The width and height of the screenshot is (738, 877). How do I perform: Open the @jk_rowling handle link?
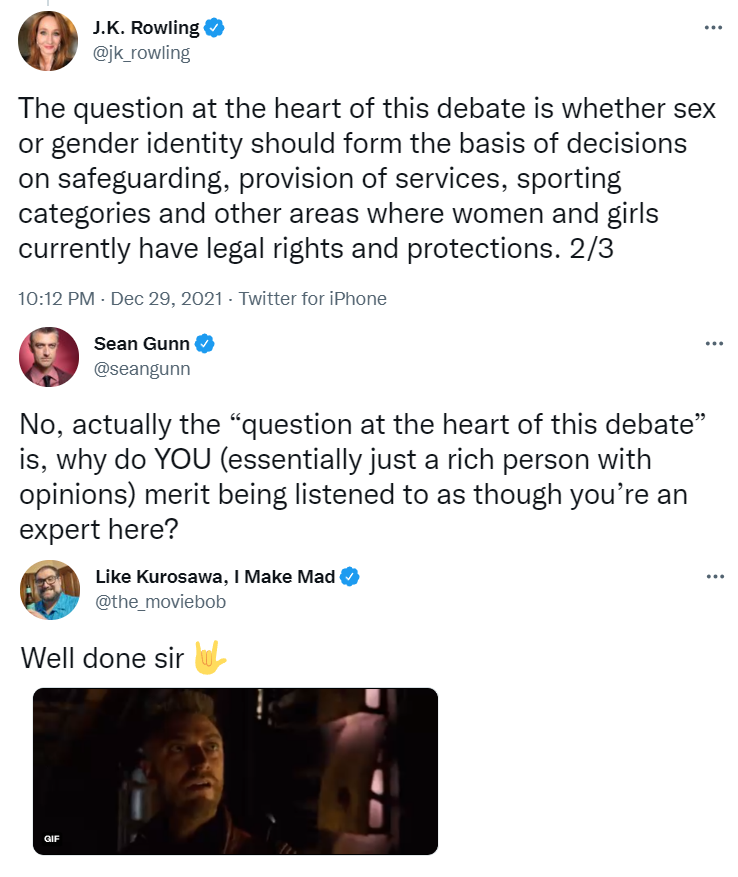141,53
